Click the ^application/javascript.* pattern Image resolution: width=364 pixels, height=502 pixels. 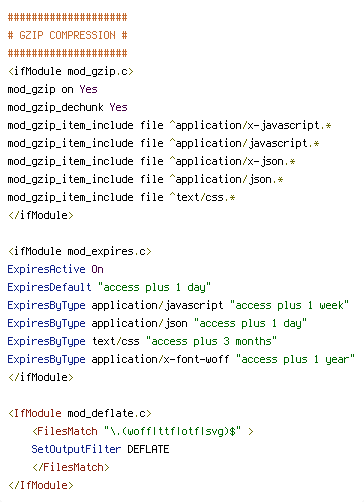pyautogui.click(x=245, y=143)
